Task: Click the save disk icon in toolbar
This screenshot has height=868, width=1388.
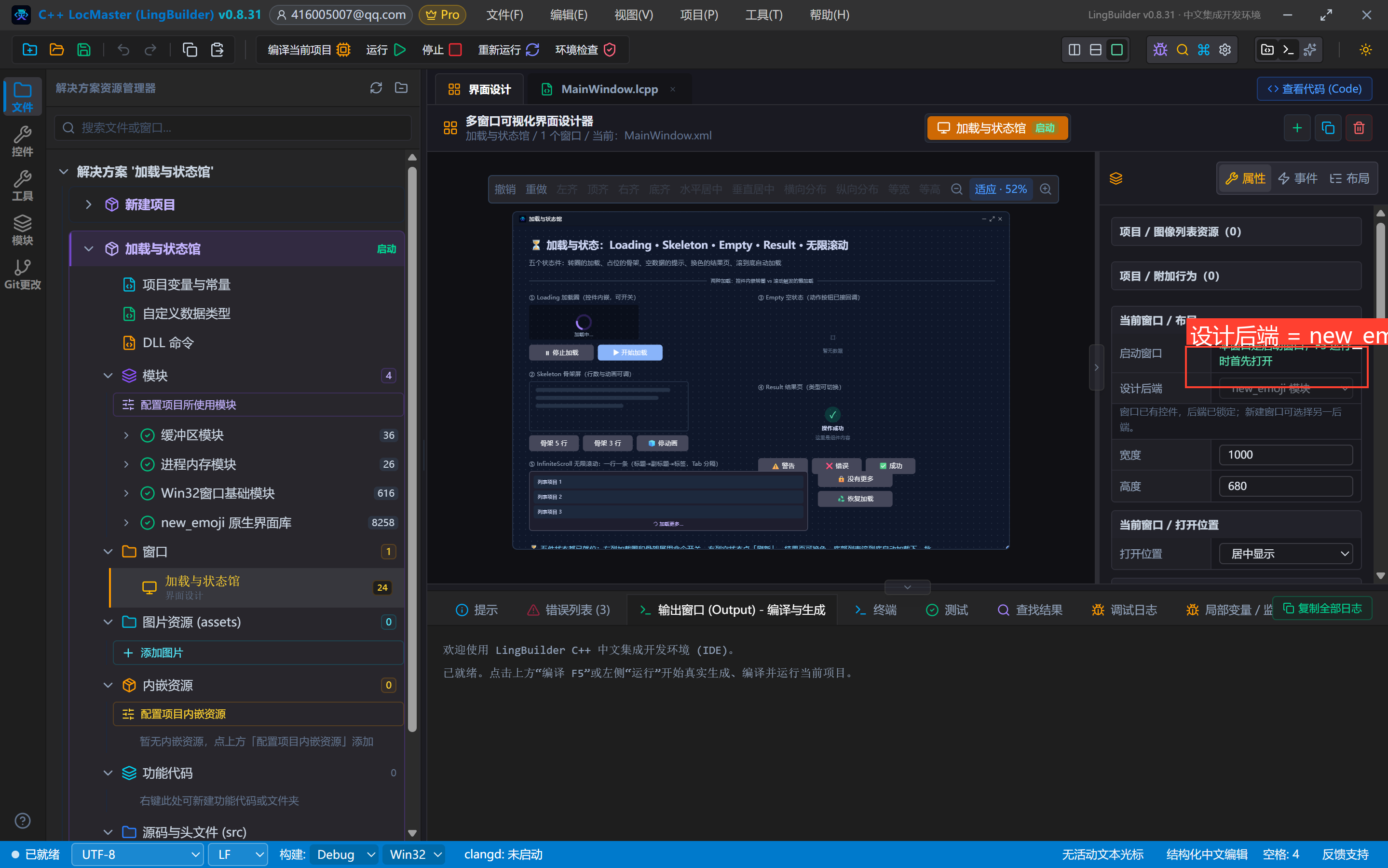Action: click(x=84, y=50)
